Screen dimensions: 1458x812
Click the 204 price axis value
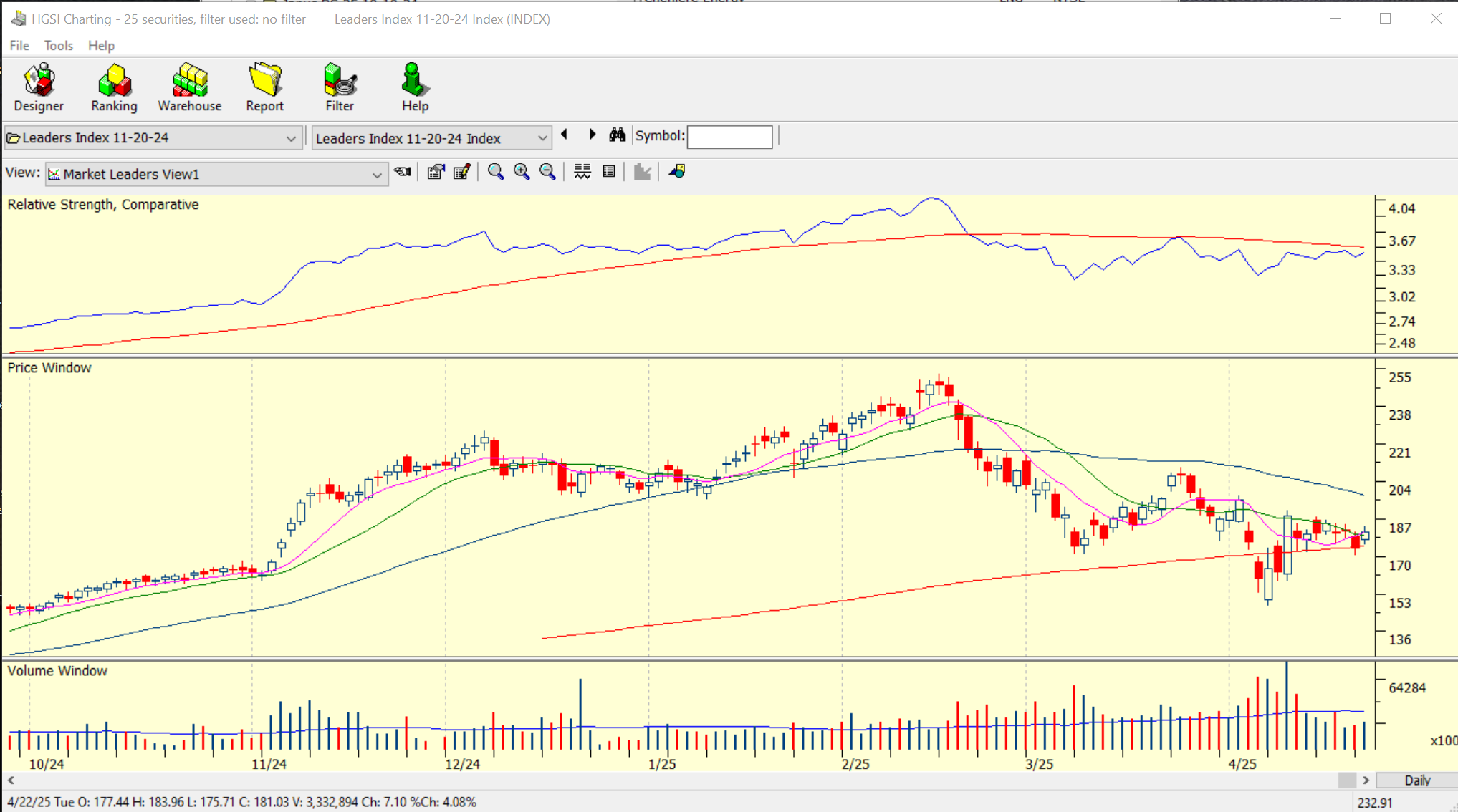pos(1400,490)
